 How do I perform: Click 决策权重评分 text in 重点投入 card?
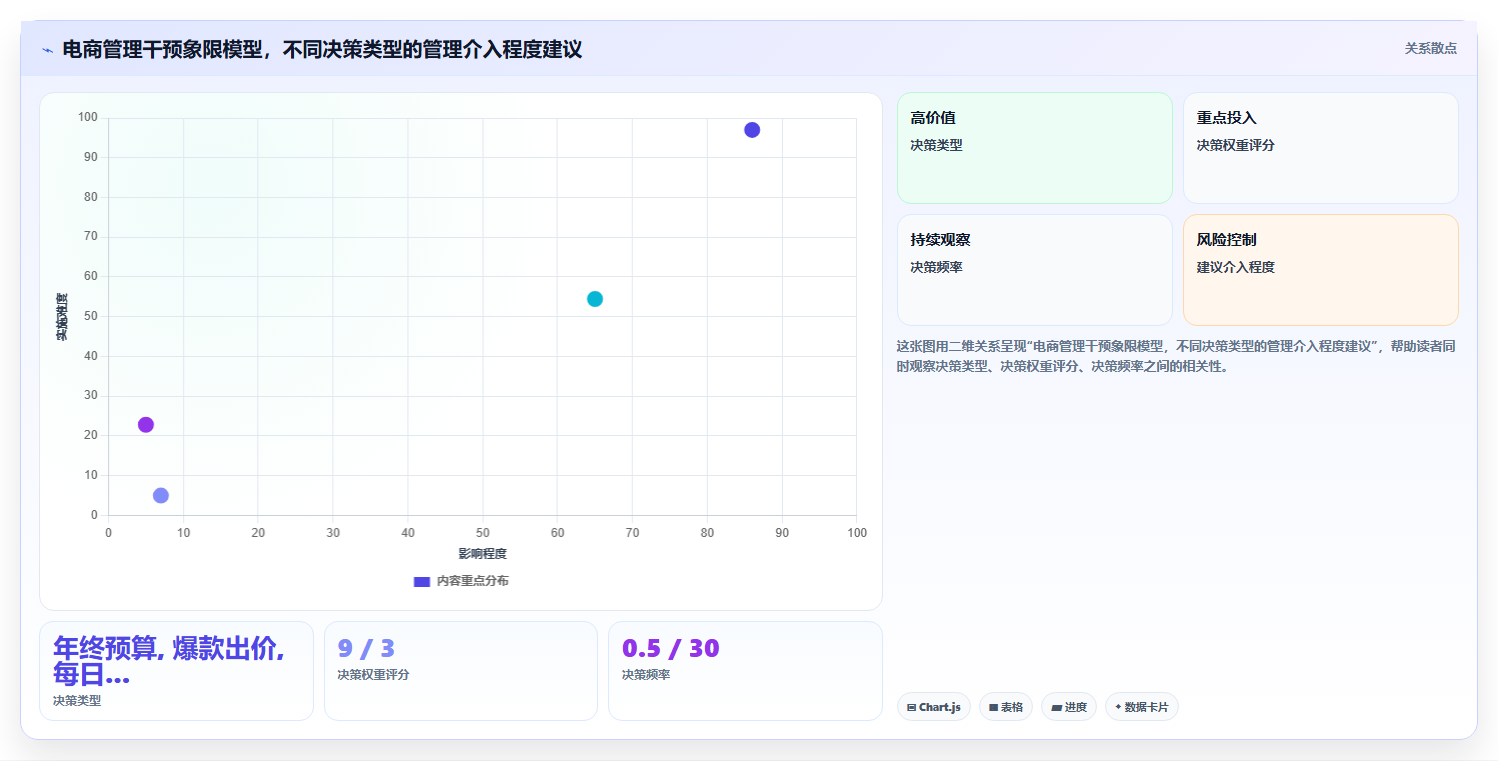(x=1235, y=145)
